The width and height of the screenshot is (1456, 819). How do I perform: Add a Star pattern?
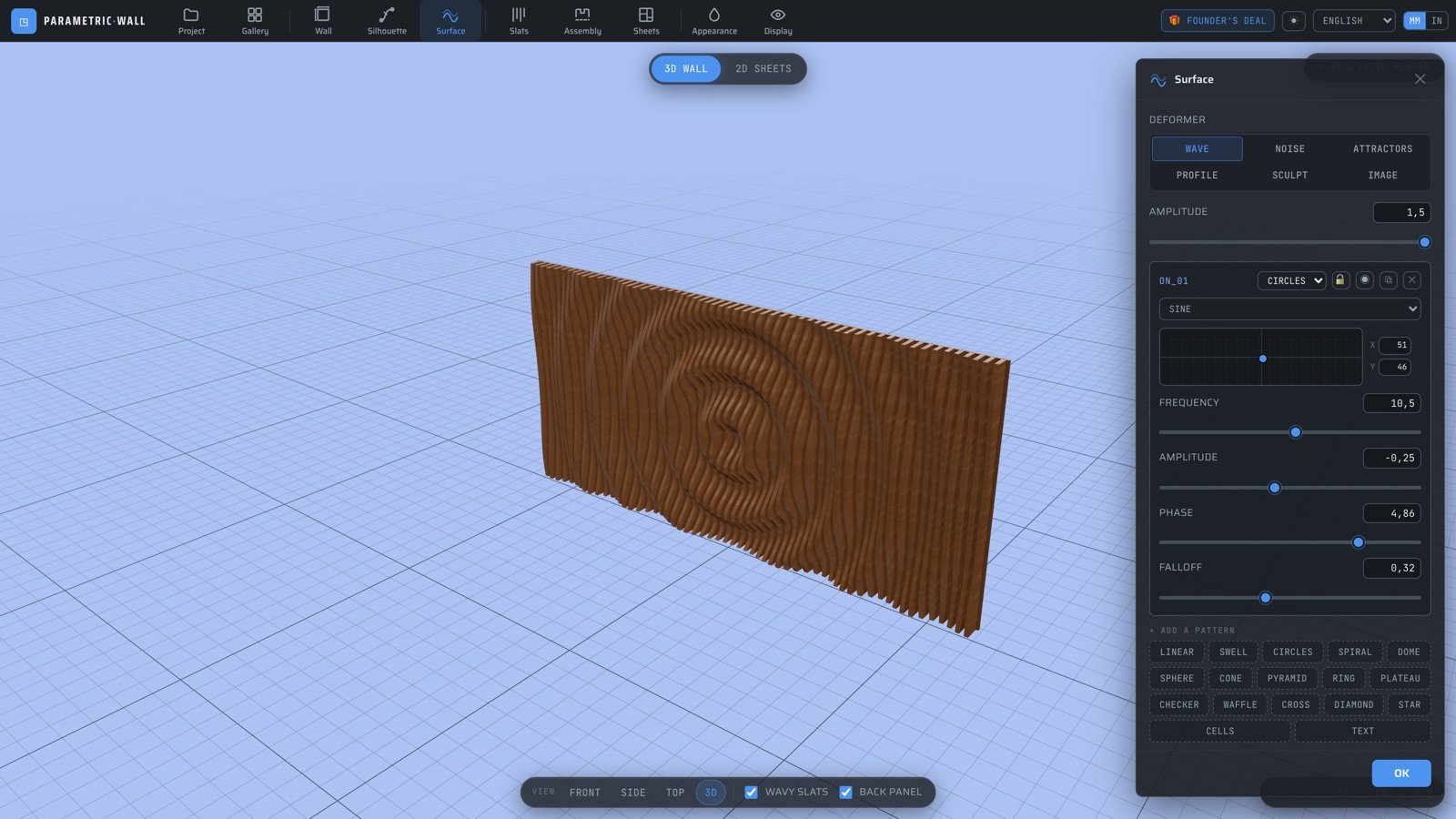[1409, 704]
